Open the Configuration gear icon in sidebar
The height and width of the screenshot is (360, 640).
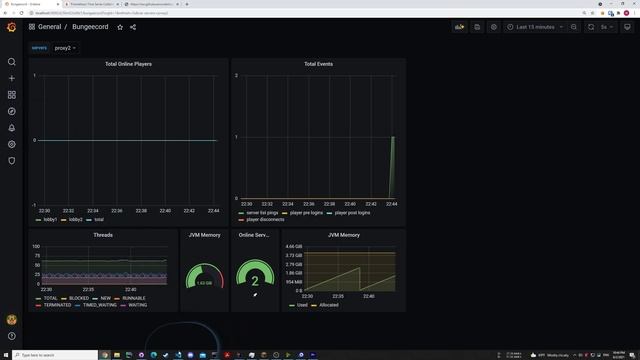coord(11,144)
